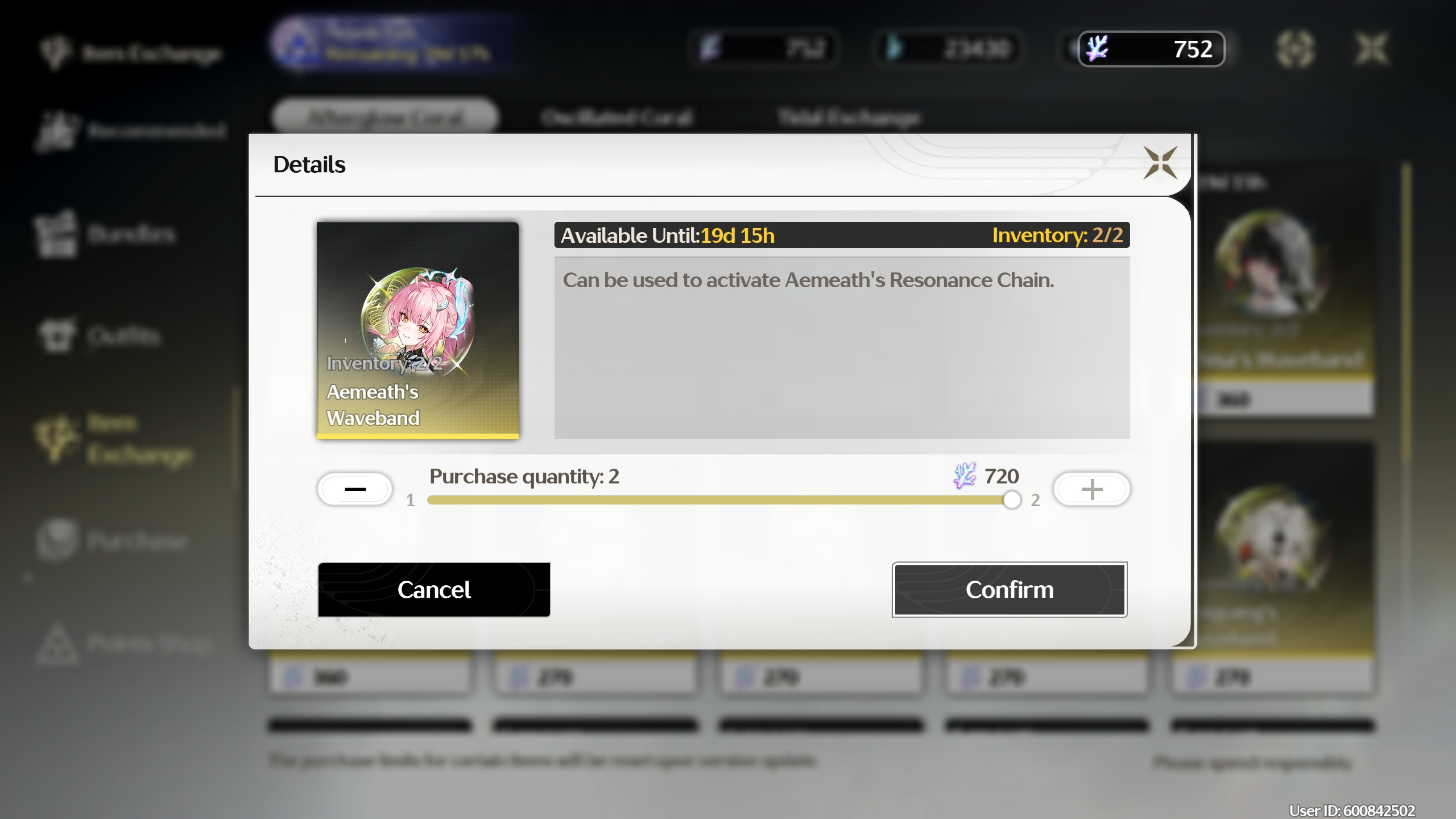
Task: Switch to the Oscillated Coral tab
Action: click(617, 118)
